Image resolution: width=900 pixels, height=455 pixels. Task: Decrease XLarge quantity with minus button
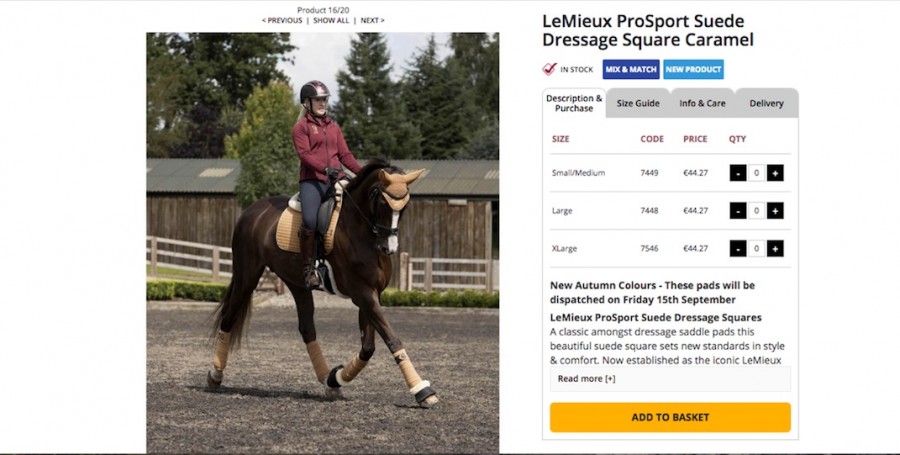[x=738, y=248]
